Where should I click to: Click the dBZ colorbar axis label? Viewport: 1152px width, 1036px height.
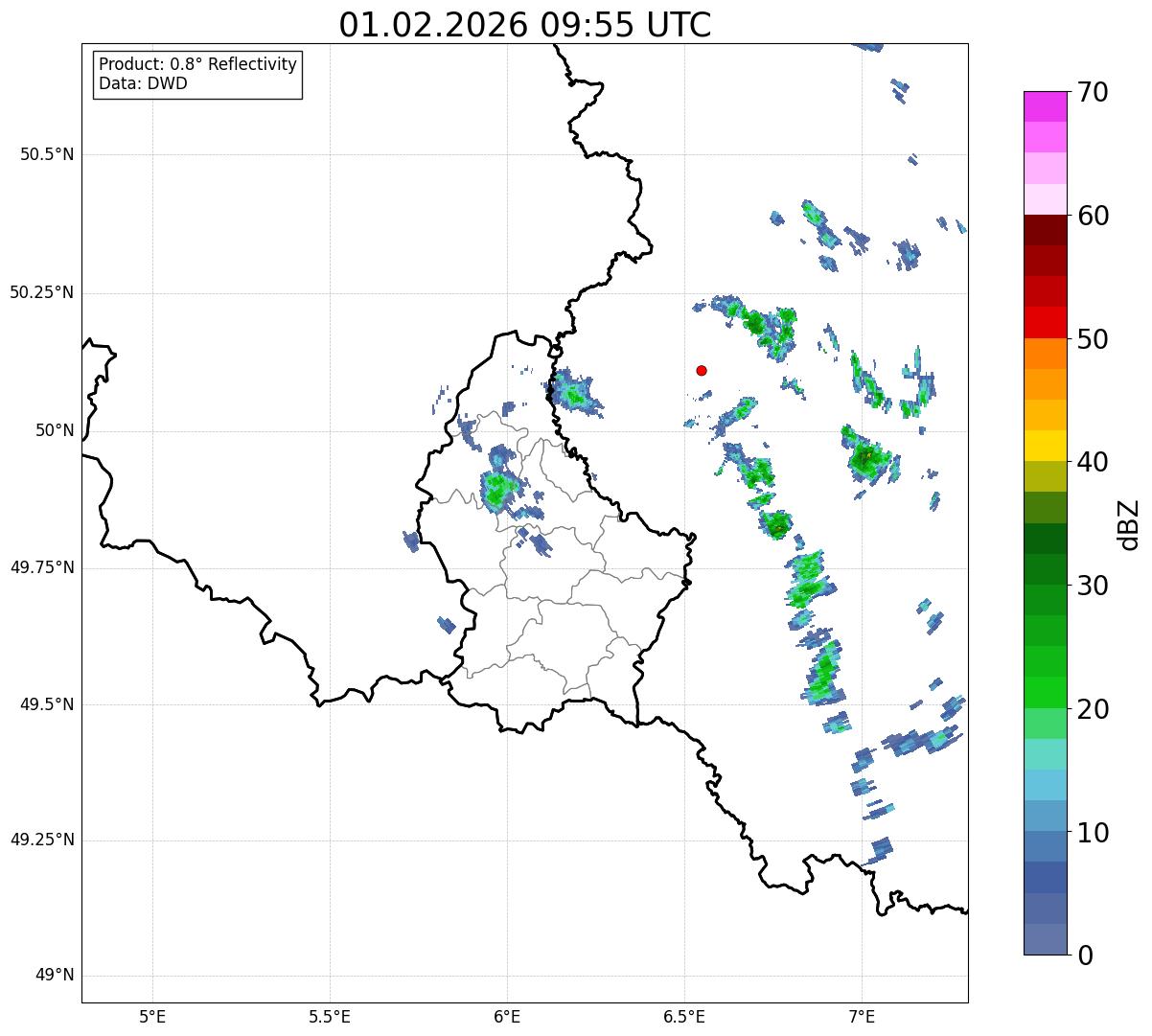pyautogui.click(x=1130, y=524)
